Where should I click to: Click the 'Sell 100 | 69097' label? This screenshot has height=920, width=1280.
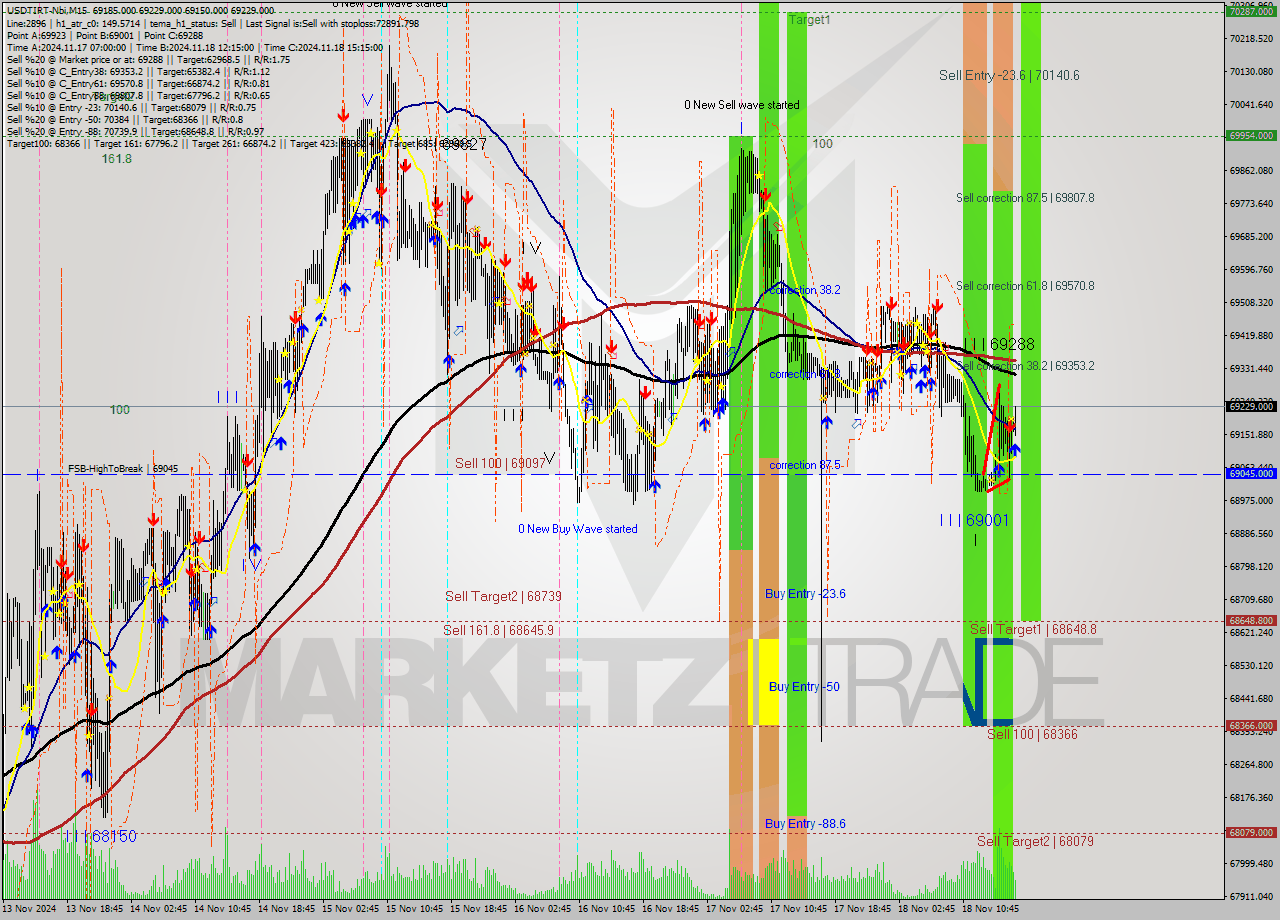click(x=501, y=463)
